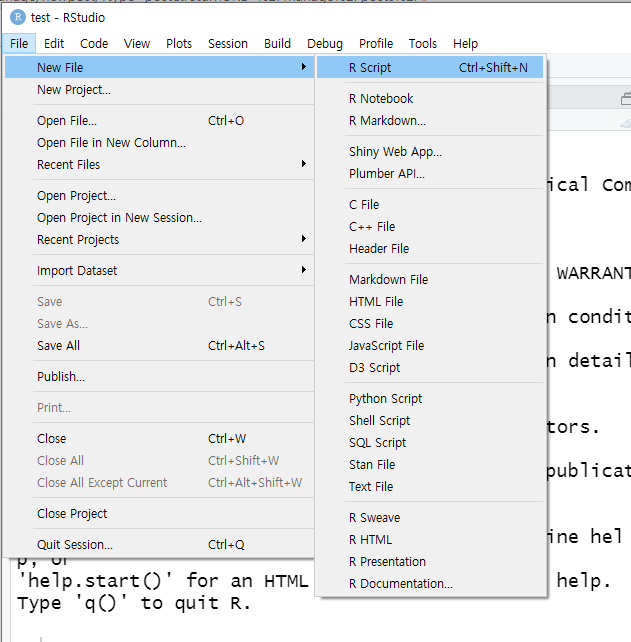
Task: Create a new Plumber API...
Action: (x=430, y=174)
